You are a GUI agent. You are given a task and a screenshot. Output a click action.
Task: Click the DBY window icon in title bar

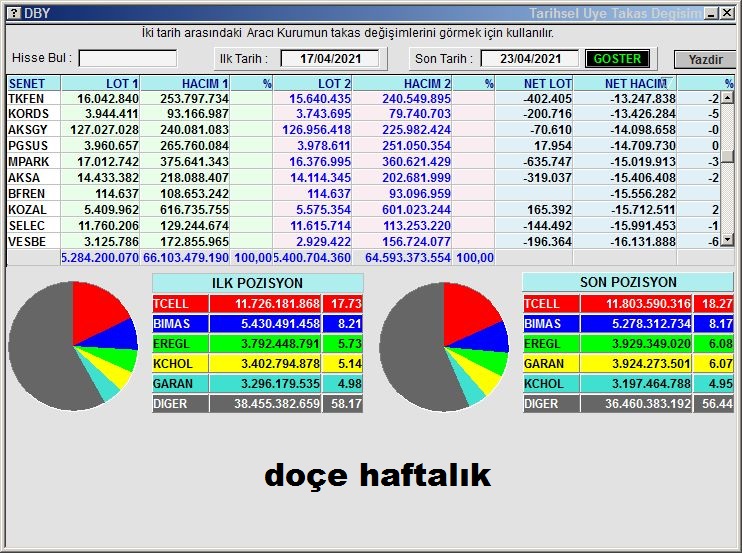[12, 13]
